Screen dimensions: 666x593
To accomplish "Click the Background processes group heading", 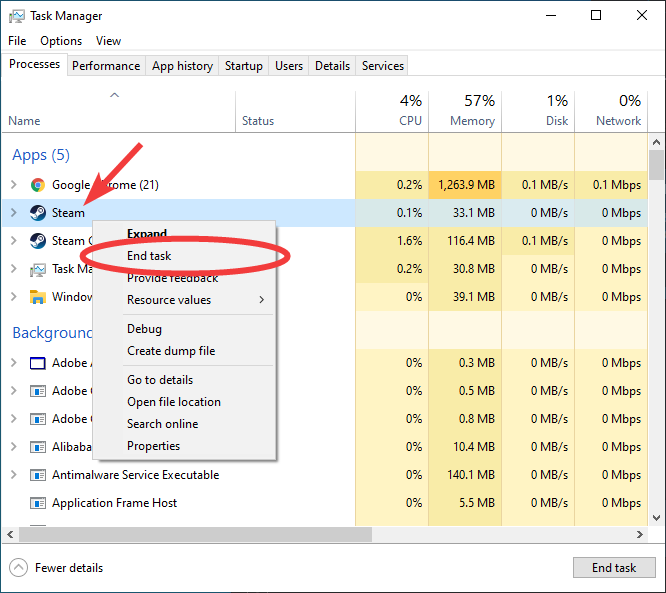I will 52,333.
